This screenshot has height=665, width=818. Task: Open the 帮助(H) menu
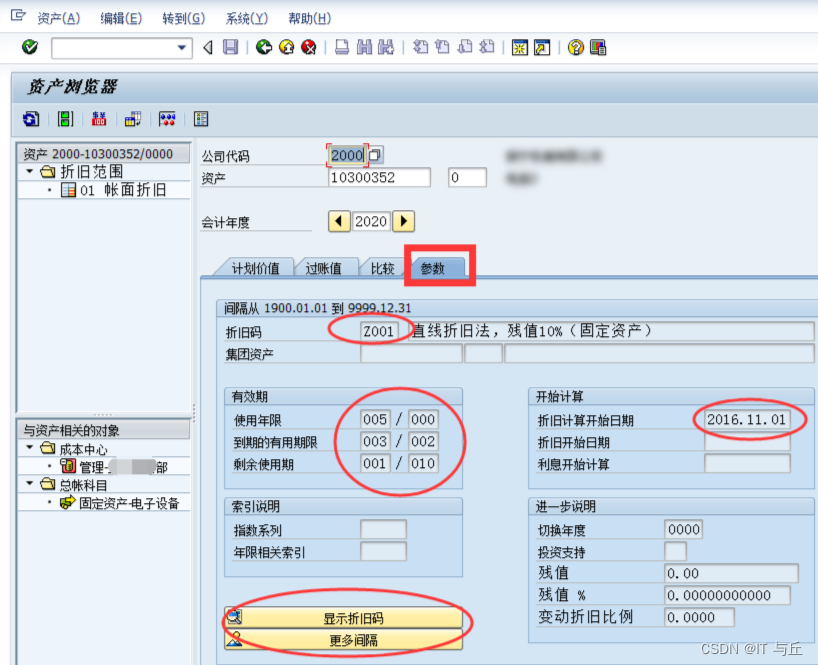309,19
